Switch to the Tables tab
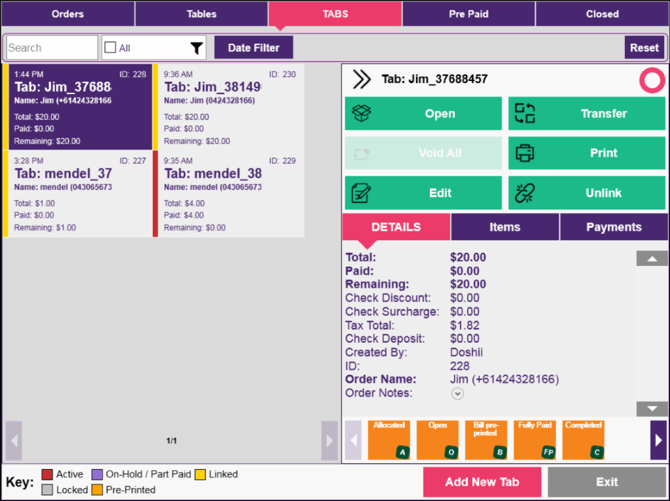670x501 pixels. pyautogui.click(x=201, y=14)
